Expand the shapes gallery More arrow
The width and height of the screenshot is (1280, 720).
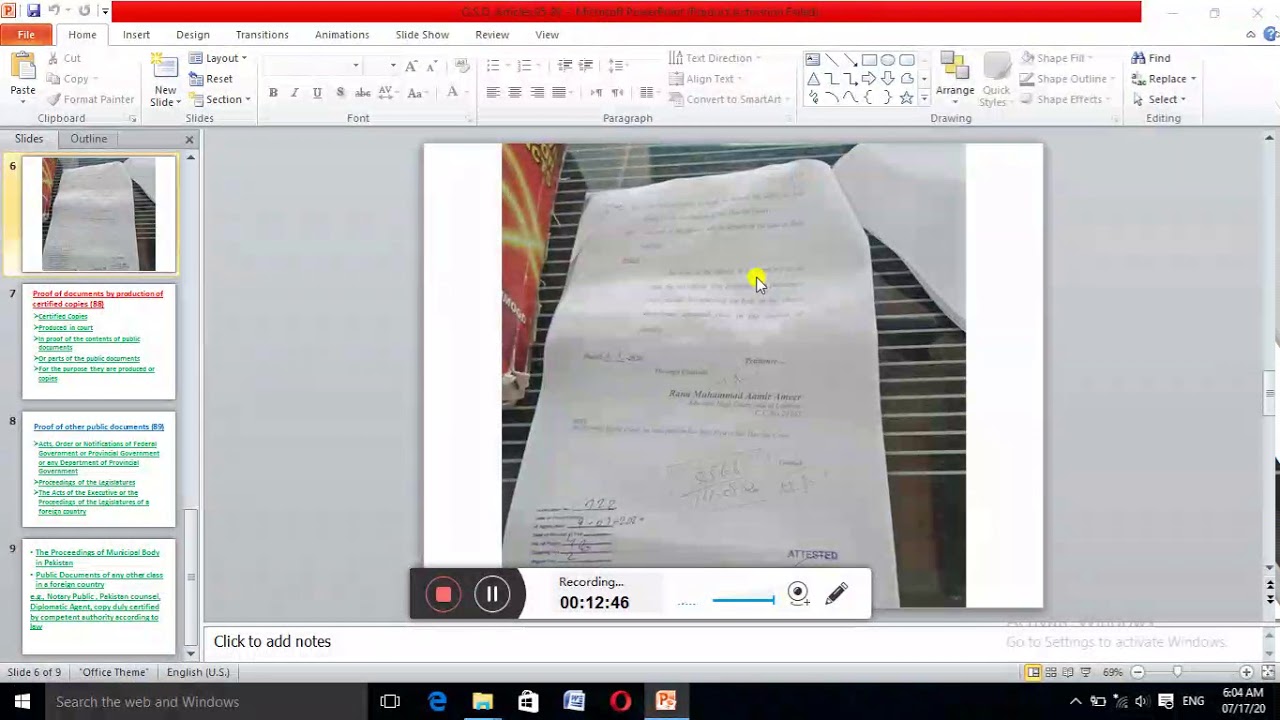pyautogui.click(x=924, y=98)
